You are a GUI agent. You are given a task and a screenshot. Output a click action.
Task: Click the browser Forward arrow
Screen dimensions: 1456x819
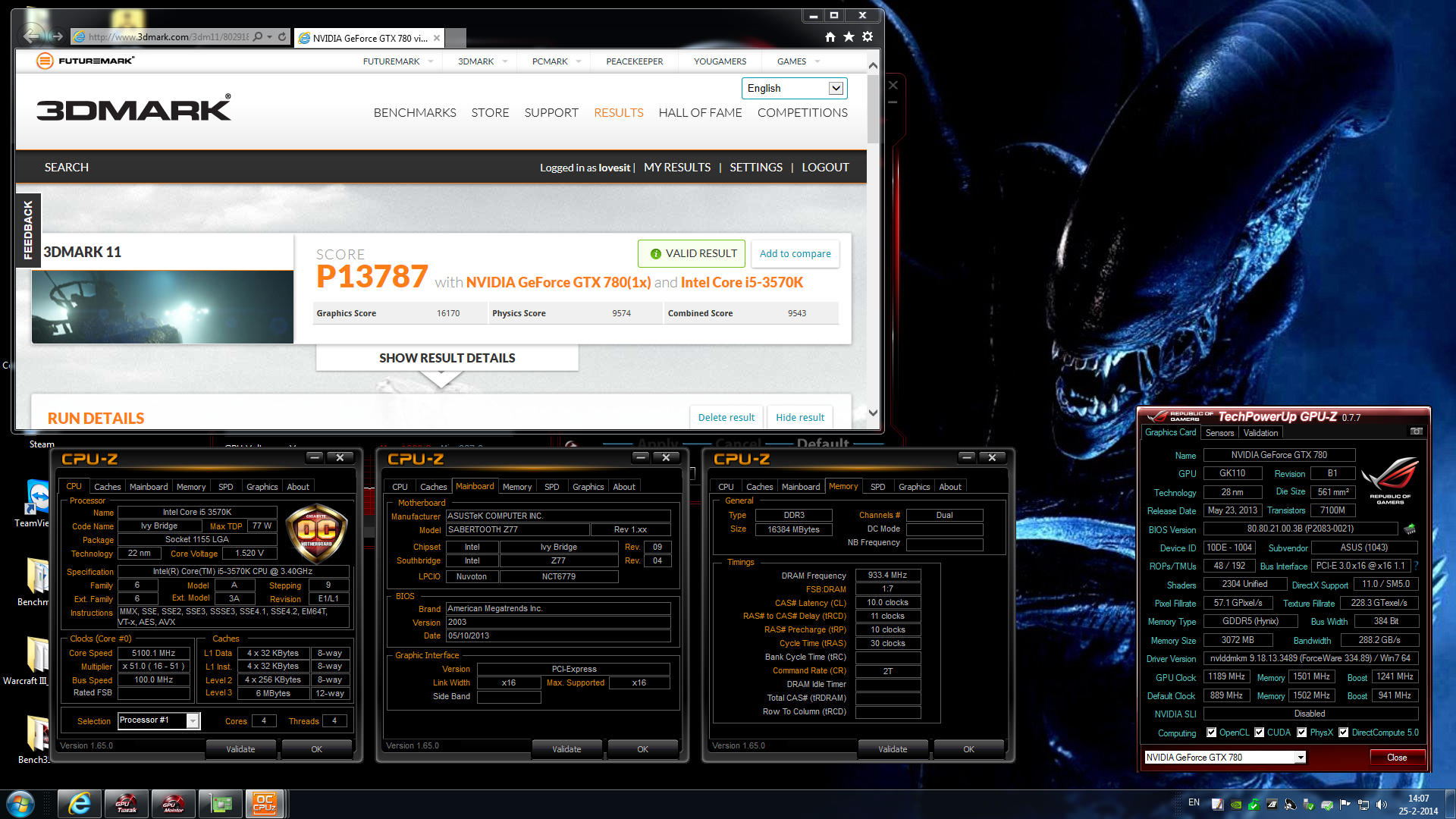click(57, 36)
